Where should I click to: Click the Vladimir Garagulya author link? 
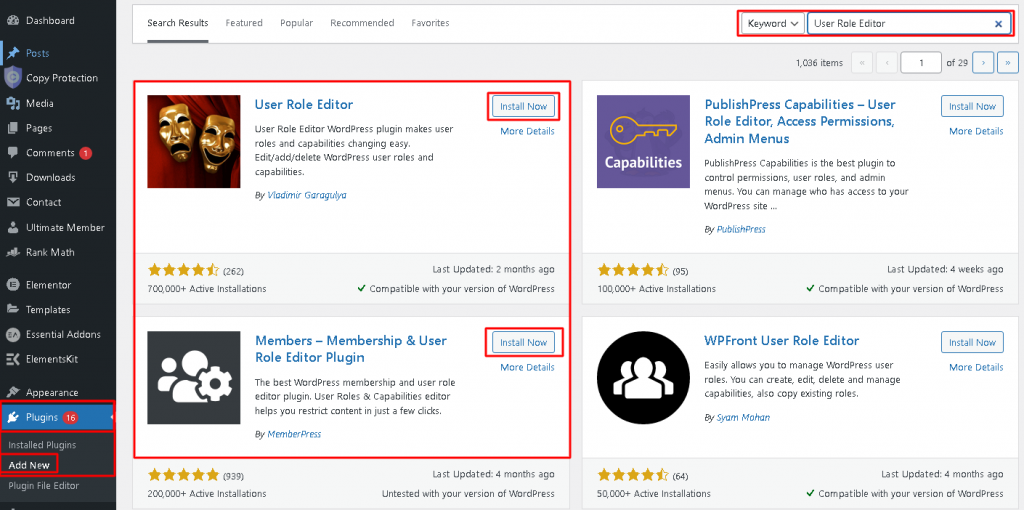(x=307, y=195)
